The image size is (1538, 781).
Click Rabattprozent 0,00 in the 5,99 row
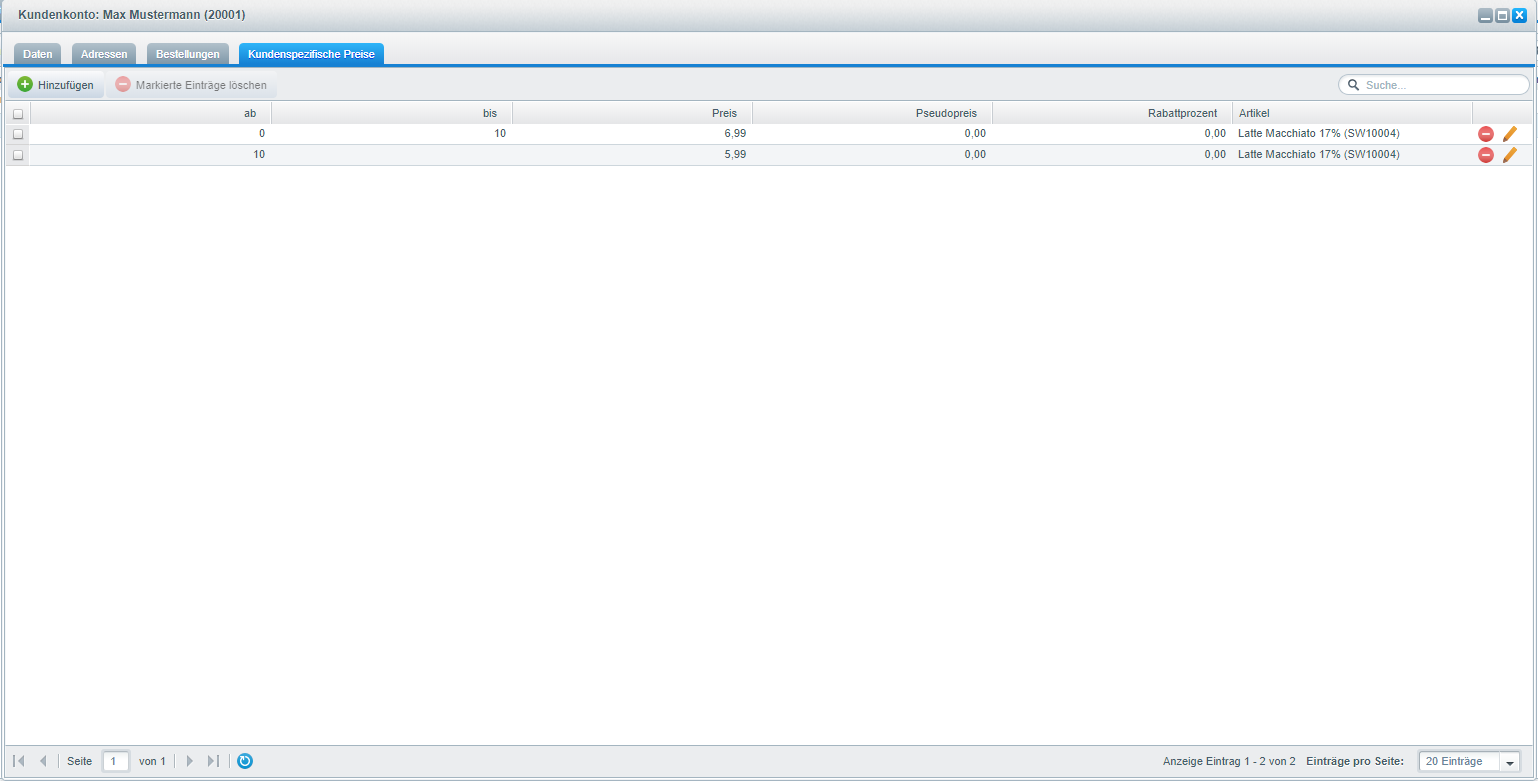[1215, 155]
